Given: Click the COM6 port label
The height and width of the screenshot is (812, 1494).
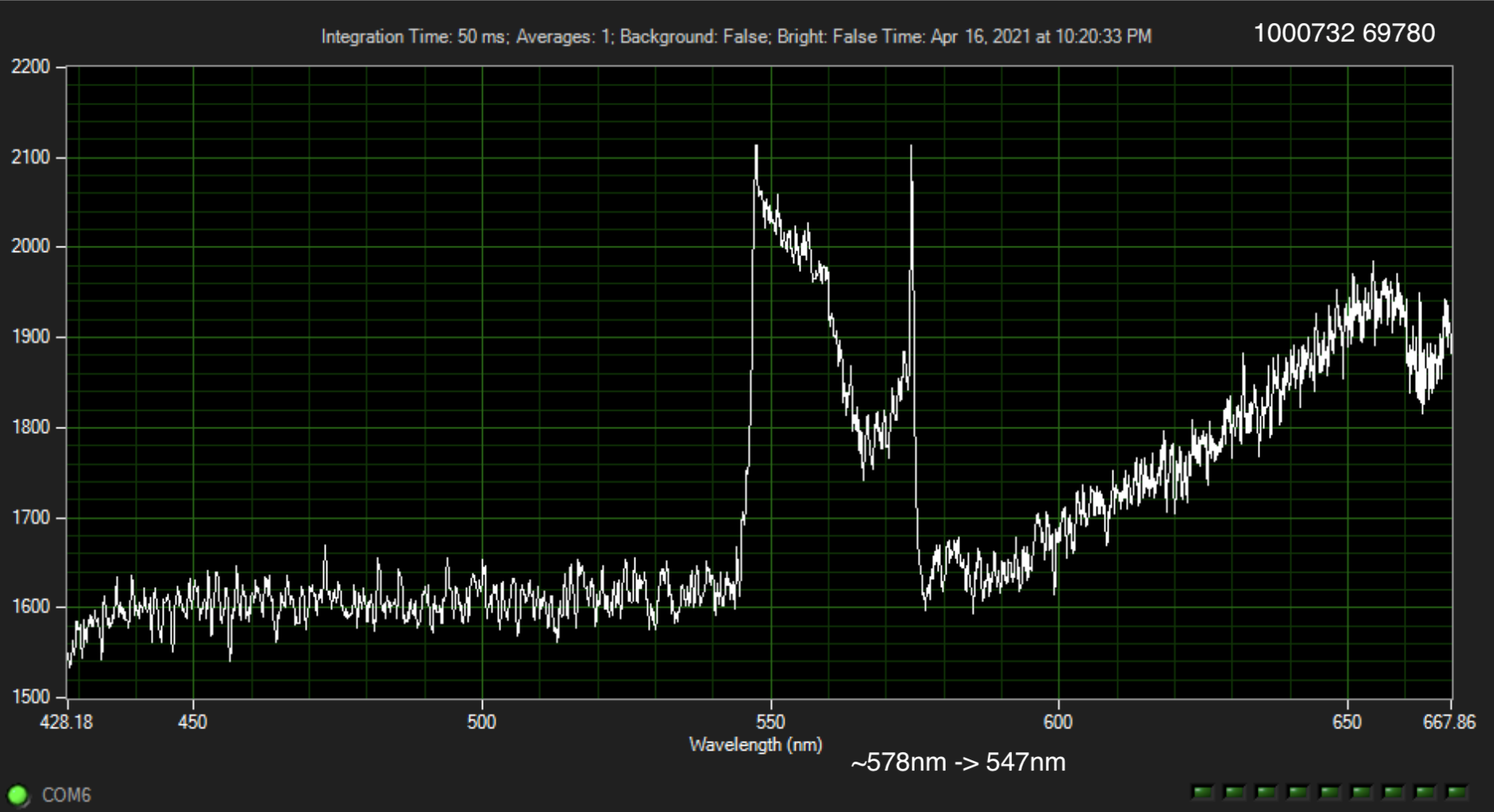Looking at the screenshot, I should click(x=66, y=795).
